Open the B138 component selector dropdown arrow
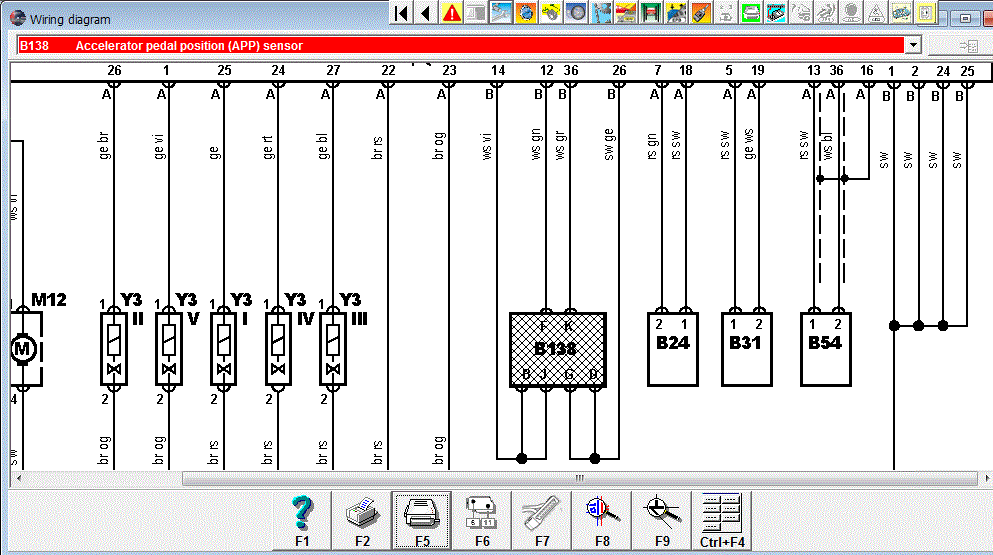 click(912, 45)
